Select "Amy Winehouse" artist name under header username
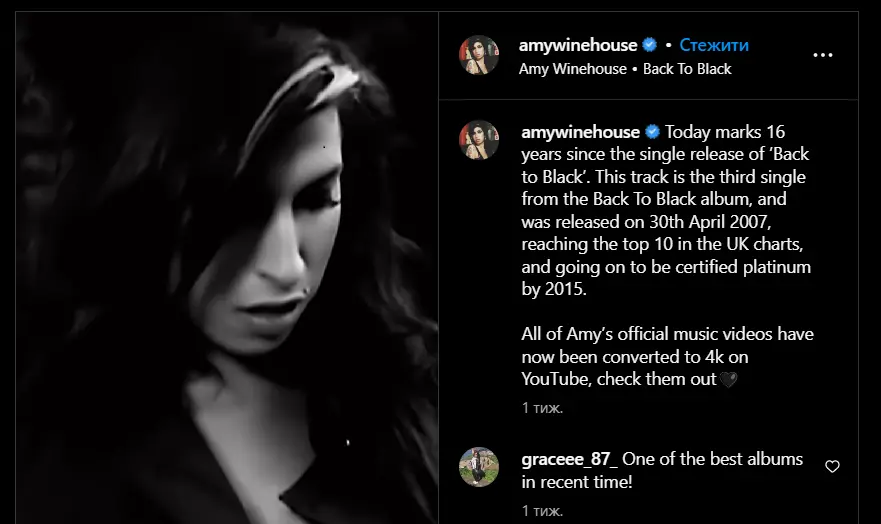The height and width of the screenshot is (524, 881). tap(573, 69)
